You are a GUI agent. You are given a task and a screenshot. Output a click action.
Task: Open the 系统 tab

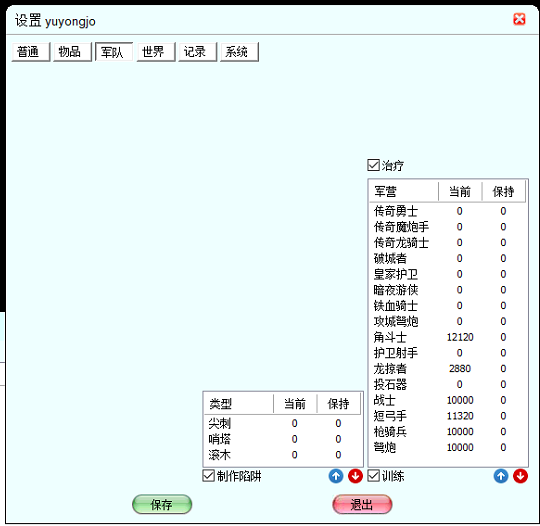(239, 52)
